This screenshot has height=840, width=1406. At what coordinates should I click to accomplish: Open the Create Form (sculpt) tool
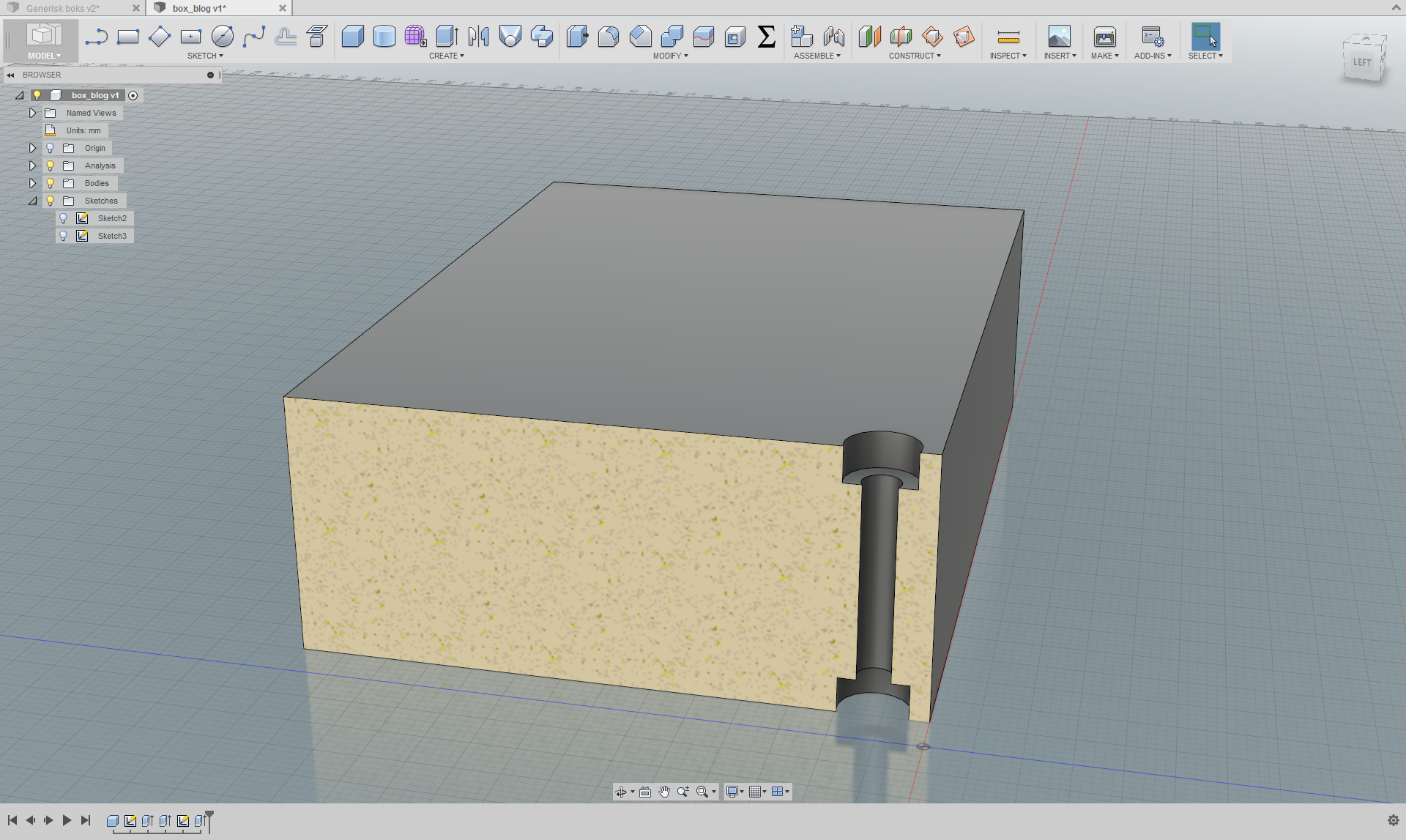(416, 36)
